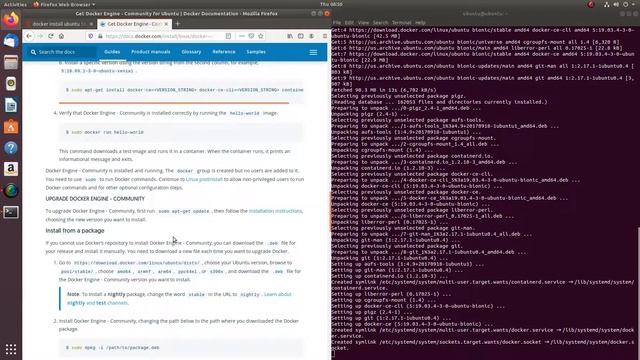Image resolution: width=640 pixels, height=360 pixels.
Task: Click the 'Search the docs' field
Action: click(61, 52)
